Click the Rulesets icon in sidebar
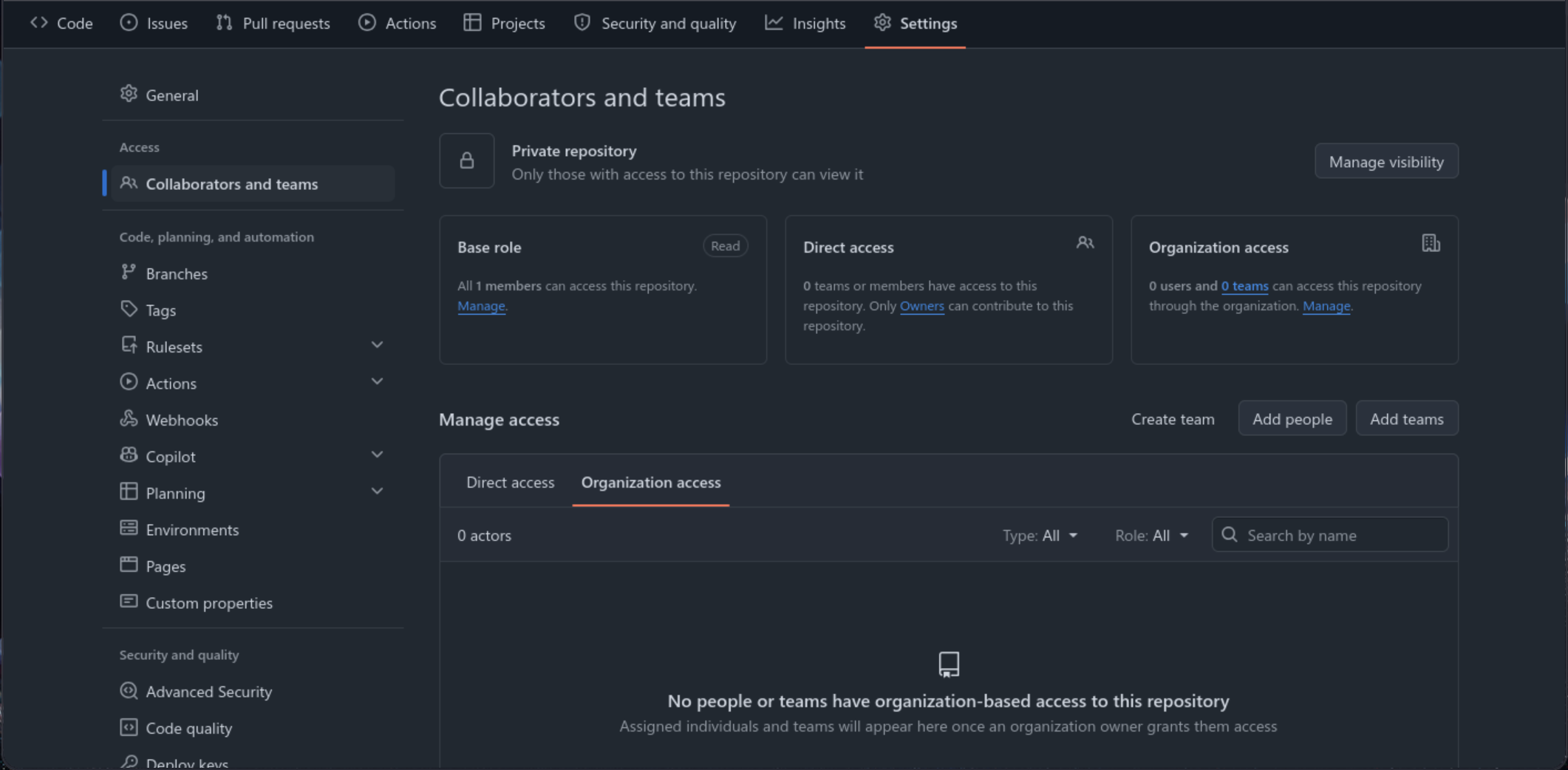1568x770 pixels. [x=129, y=345]
